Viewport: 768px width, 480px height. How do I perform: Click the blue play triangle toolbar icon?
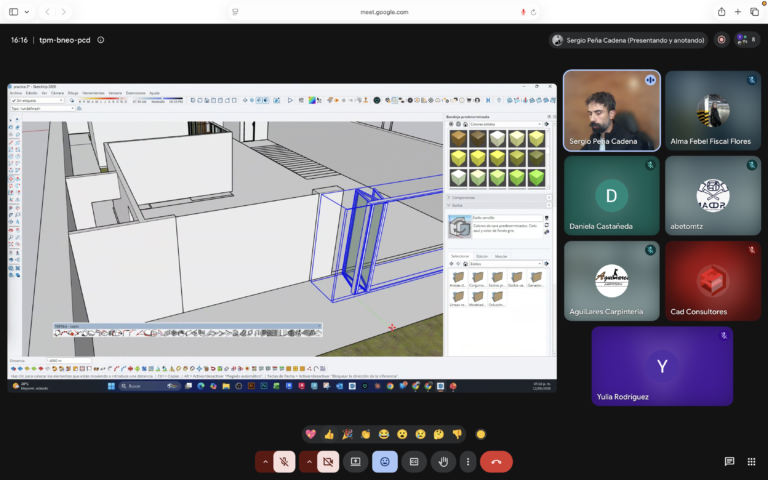pyautogui.click(x=290, y=100)
